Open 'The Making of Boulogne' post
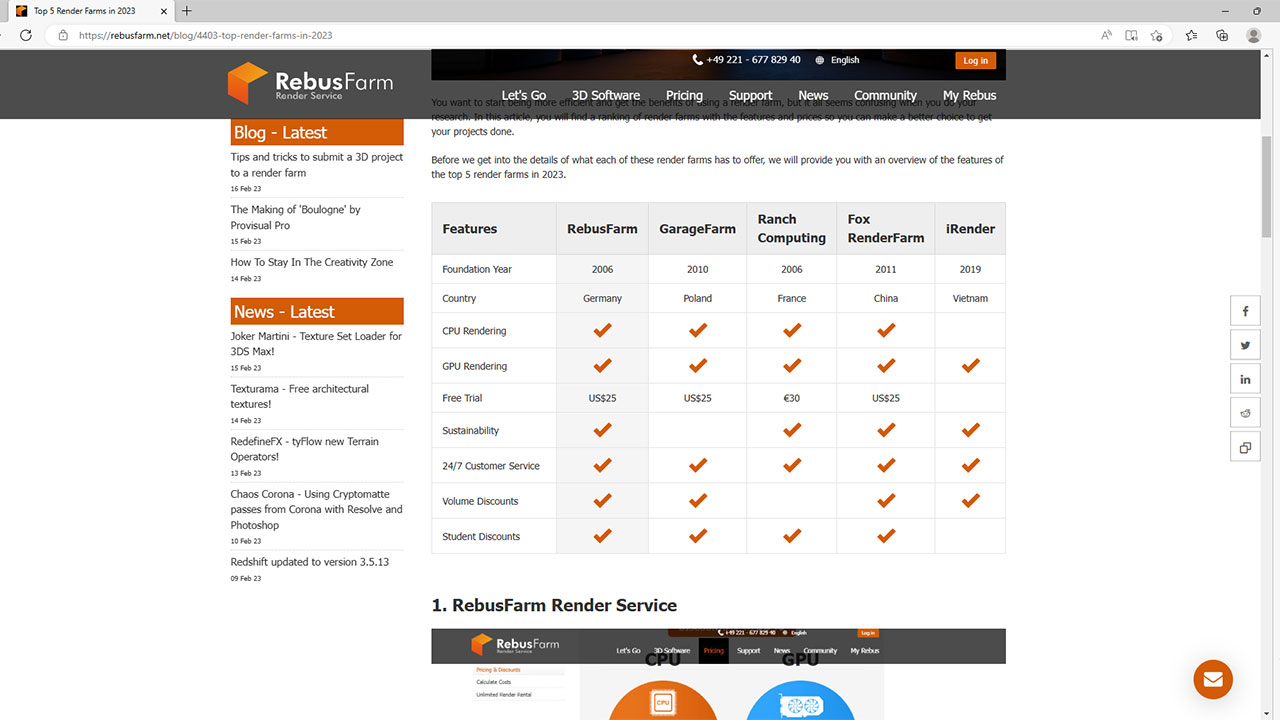Viewport: 1280px width, 720px height. 295,218
